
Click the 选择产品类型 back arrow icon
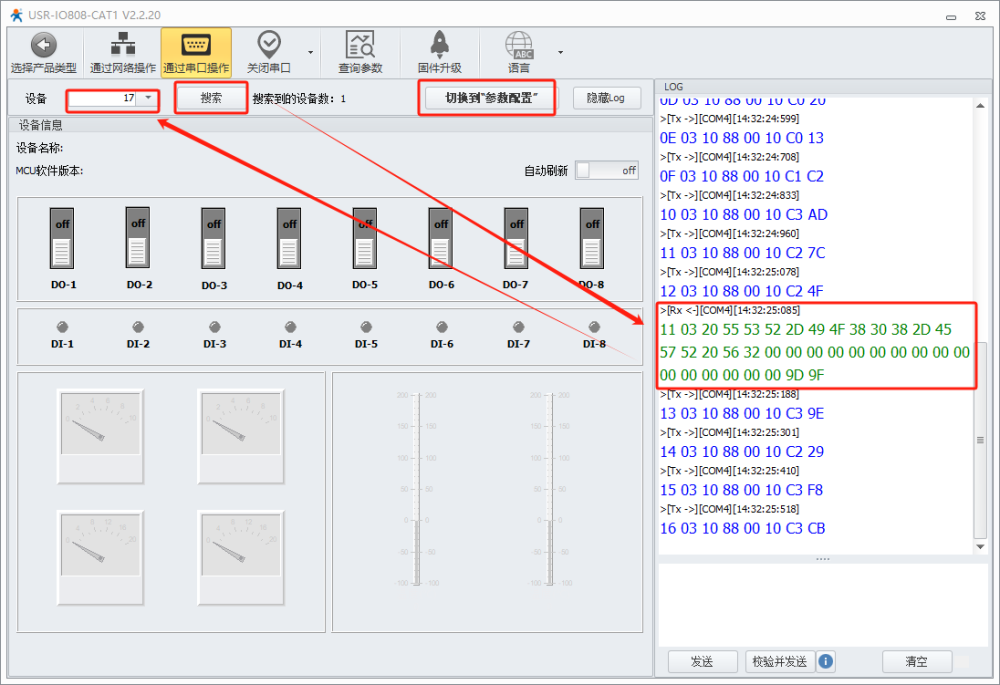[x=43, y=45]
